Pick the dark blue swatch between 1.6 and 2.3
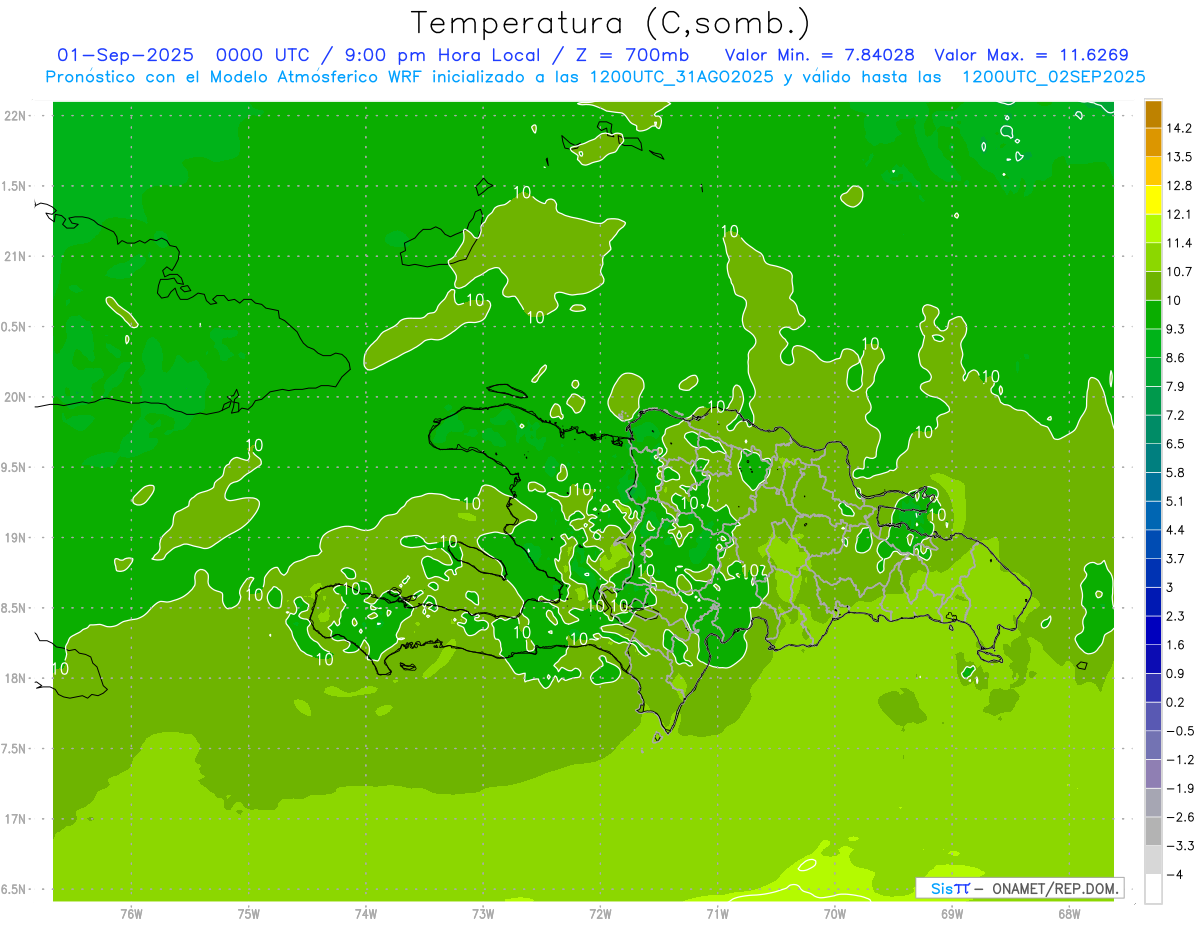The height and width of the screenshot is (927, 1200). (1153, 631)
